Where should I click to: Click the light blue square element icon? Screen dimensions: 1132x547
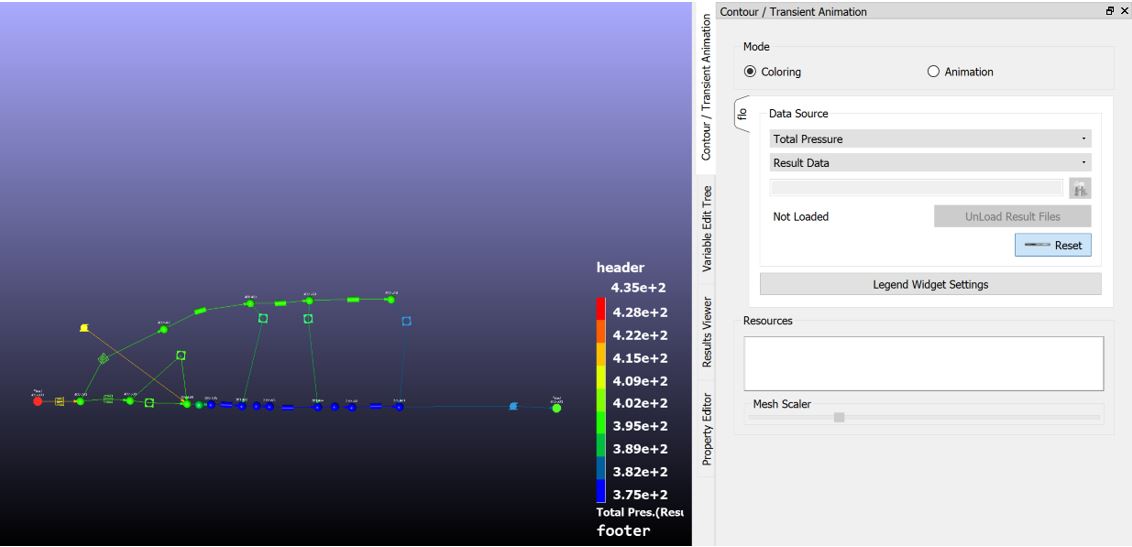coord(406,321)
